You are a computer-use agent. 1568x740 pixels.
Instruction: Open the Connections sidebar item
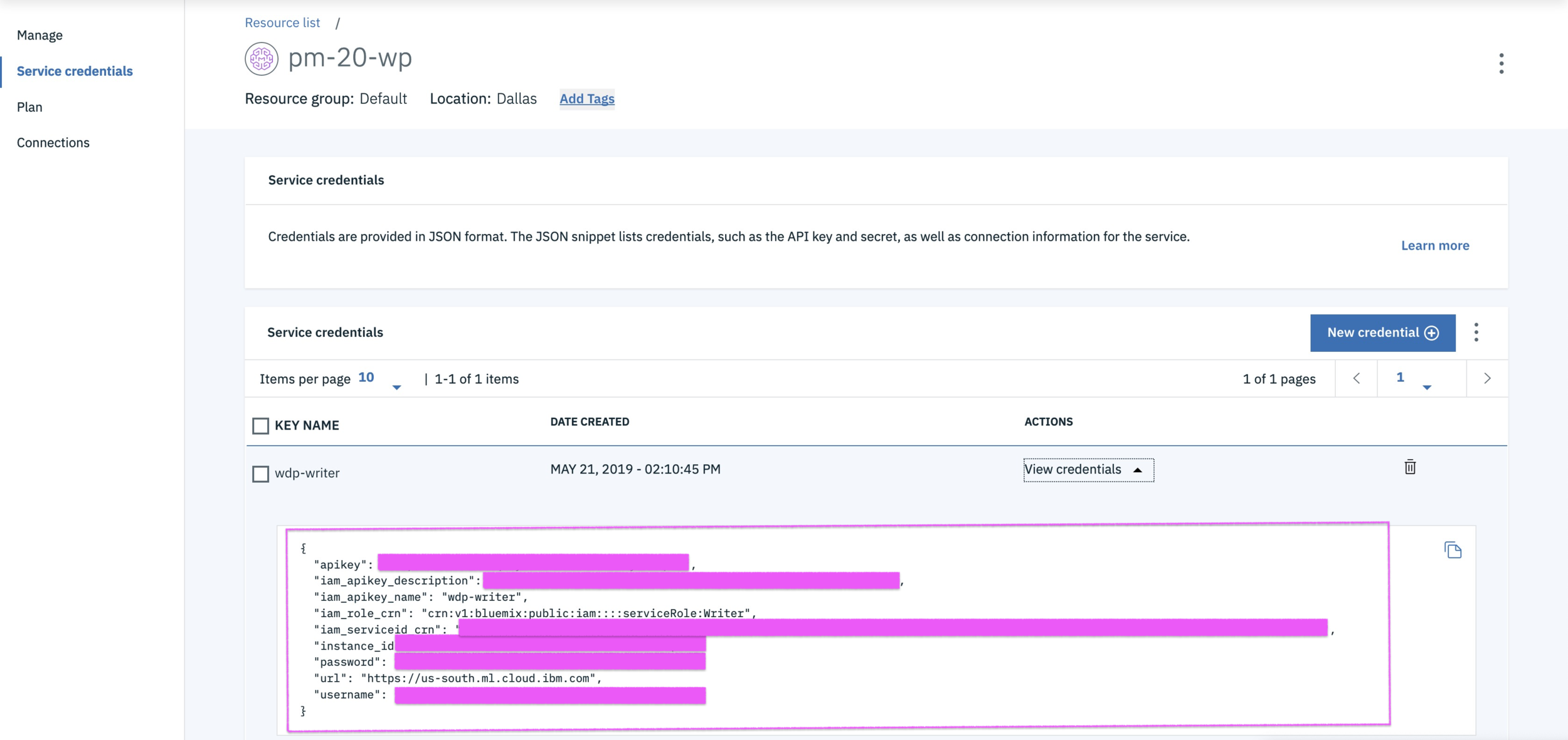point(53,143)
